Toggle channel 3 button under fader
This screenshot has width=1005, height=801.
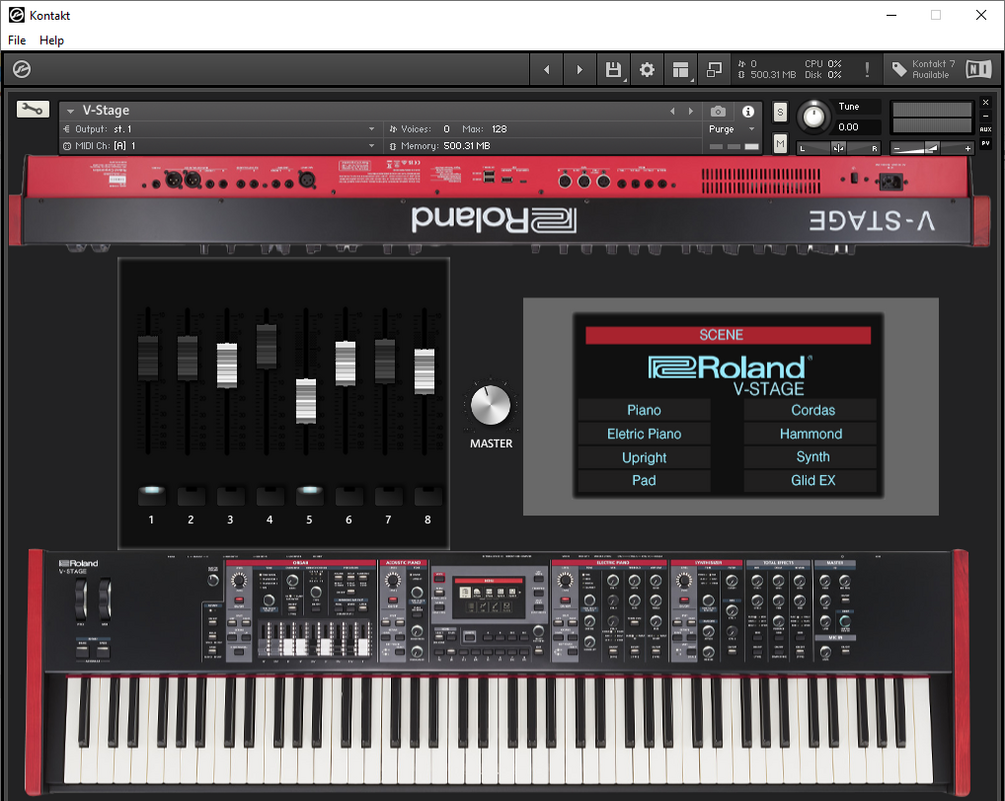pos(230,495)
